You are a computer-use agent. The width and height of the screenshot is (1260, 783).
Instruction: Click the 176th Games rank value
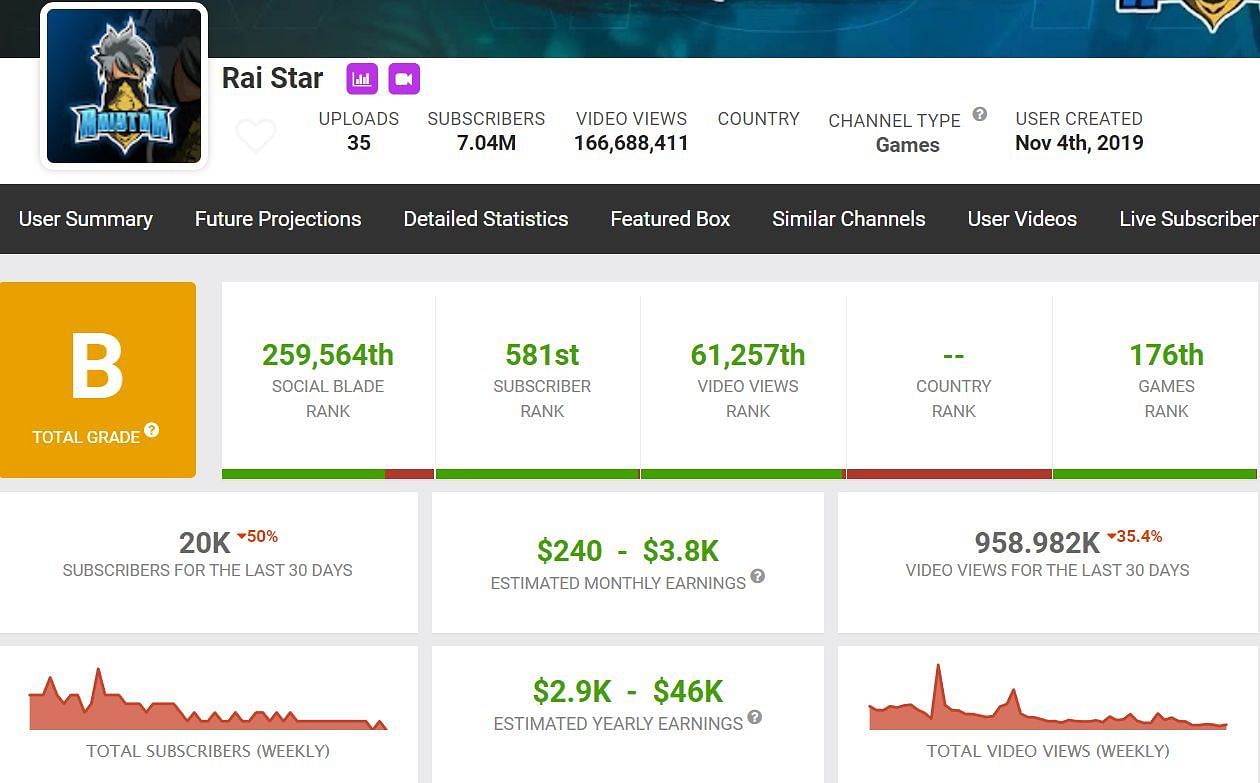point(1166,355)
